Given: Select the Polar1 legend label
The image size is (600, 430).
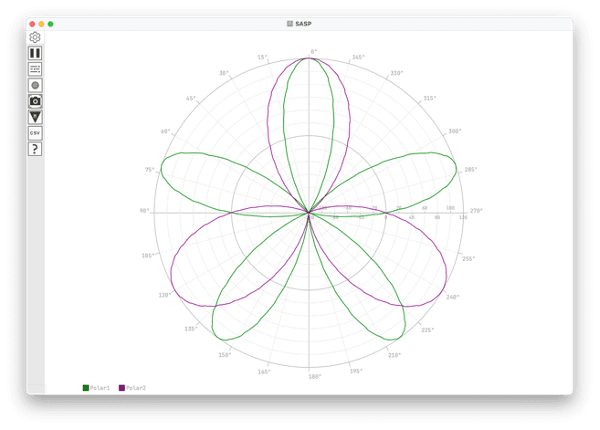Looking at the screenshot, I should point(100,388).
